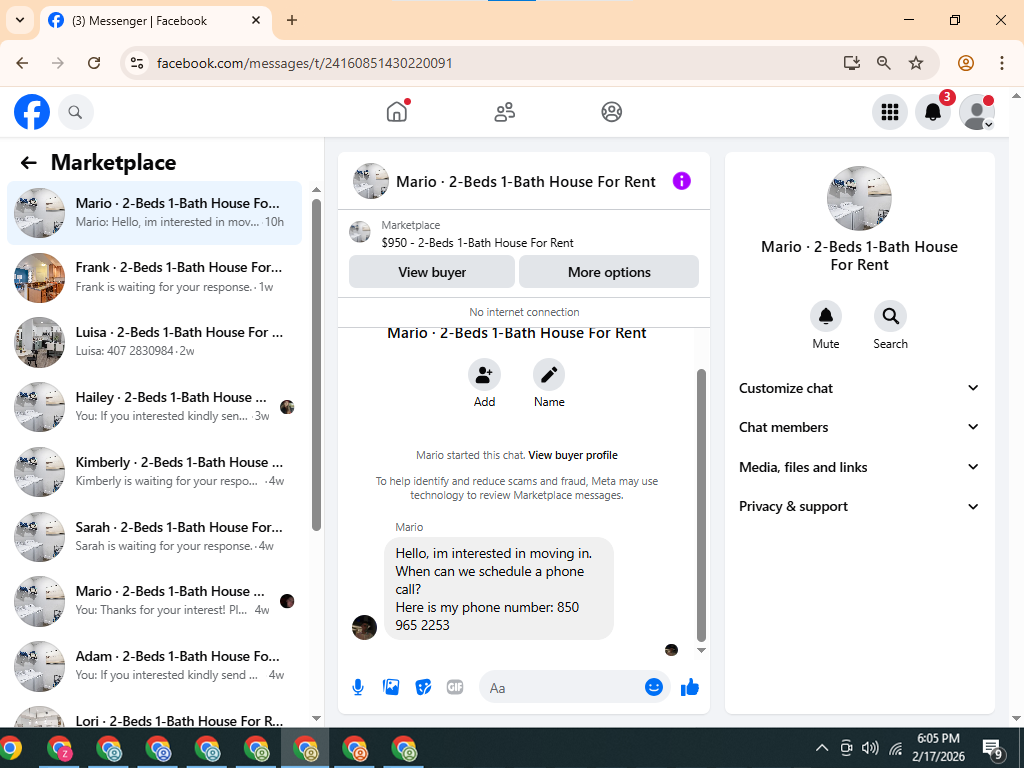
Task: Open Hailey's conversation from 3w
Action: pyautogui.click(x=155, y=407)
